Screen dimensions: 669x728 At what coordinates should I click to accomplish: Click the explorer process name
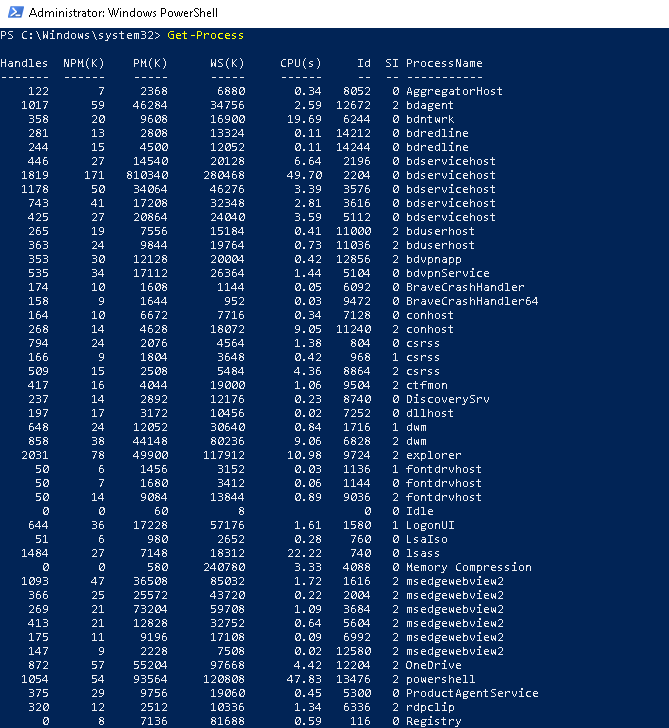434,455
